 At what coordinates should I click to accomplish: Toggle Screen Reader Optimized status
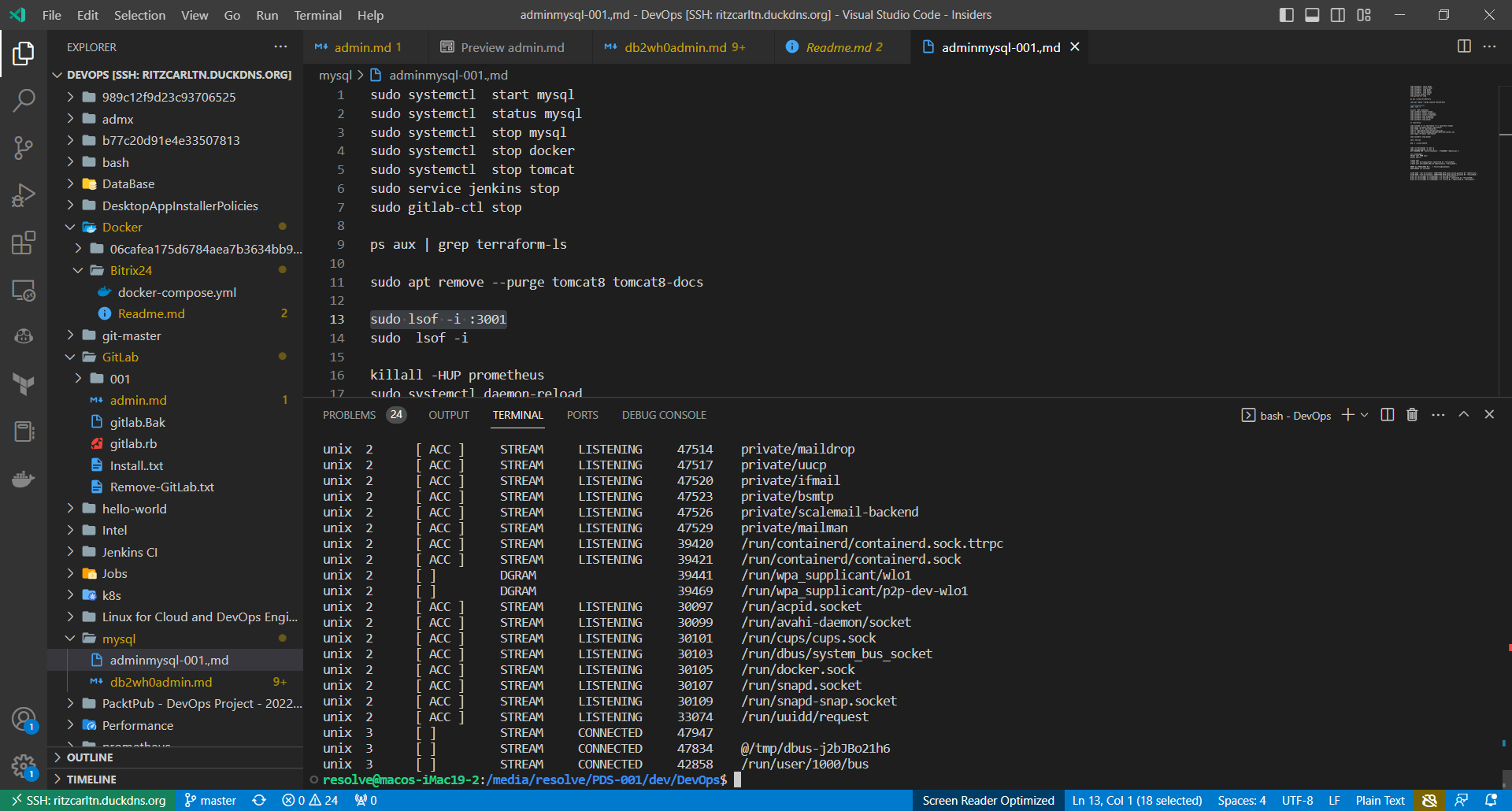point(988,800)
